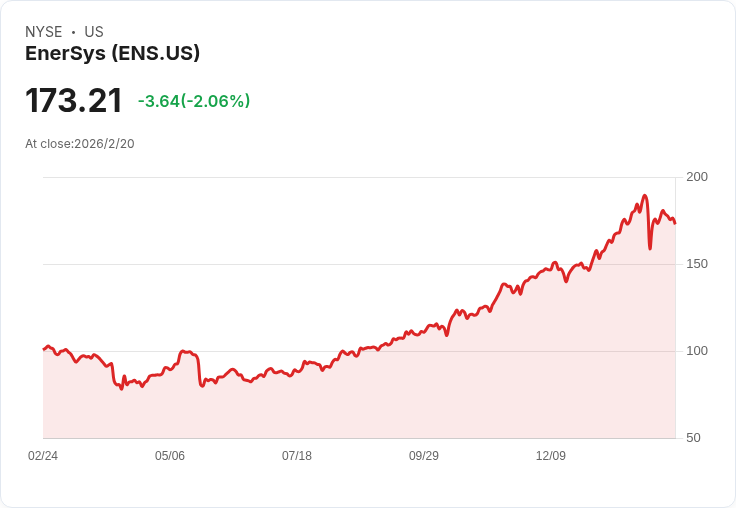Image resolution: width=736 pixels, height=508 pixels.
Task: Click the last data point of the price line
Action: tap(675, 223)
